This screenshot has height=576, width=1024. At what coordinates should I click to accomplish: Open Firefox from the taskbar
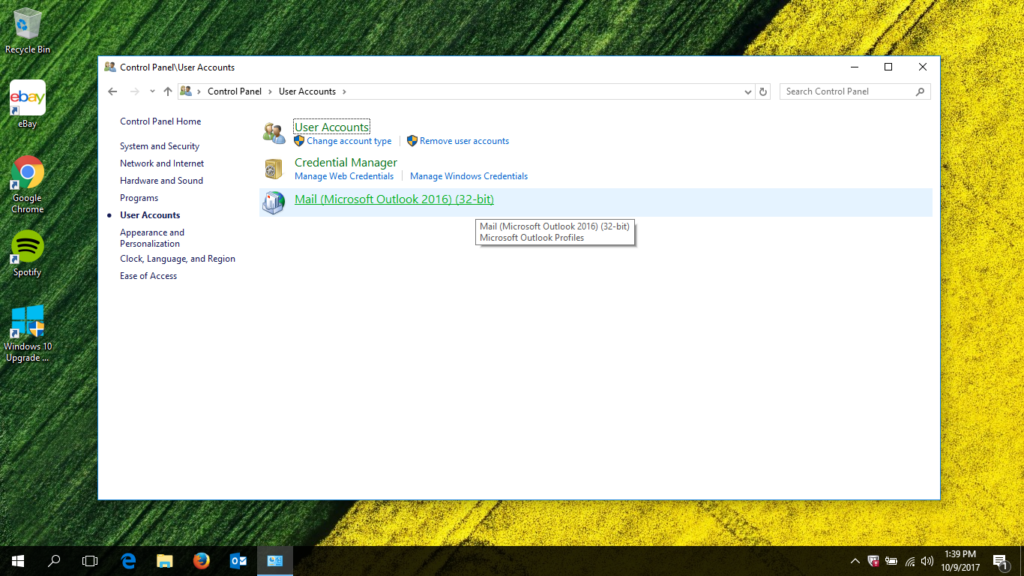coord(200,561)
